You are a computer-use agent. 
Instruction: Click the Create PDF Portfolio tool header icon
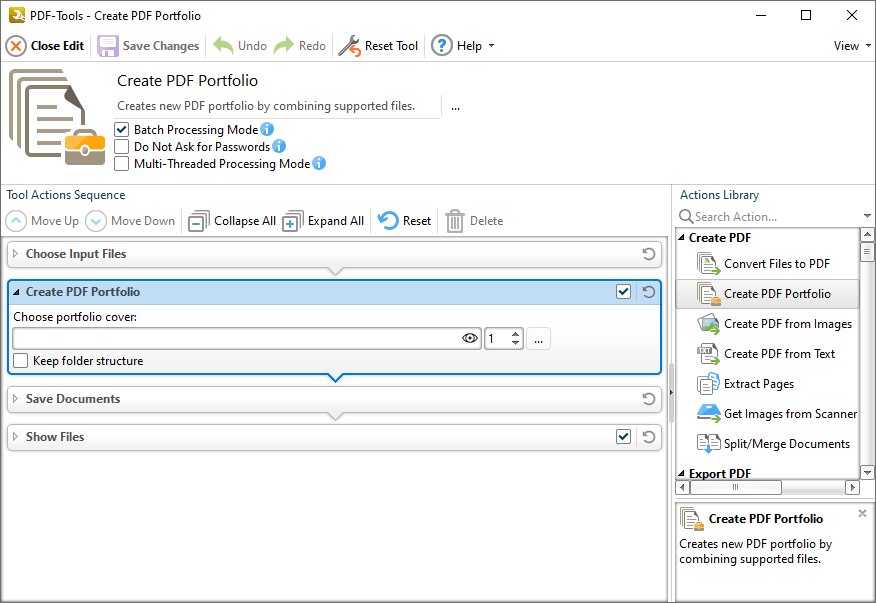(57, 117)
